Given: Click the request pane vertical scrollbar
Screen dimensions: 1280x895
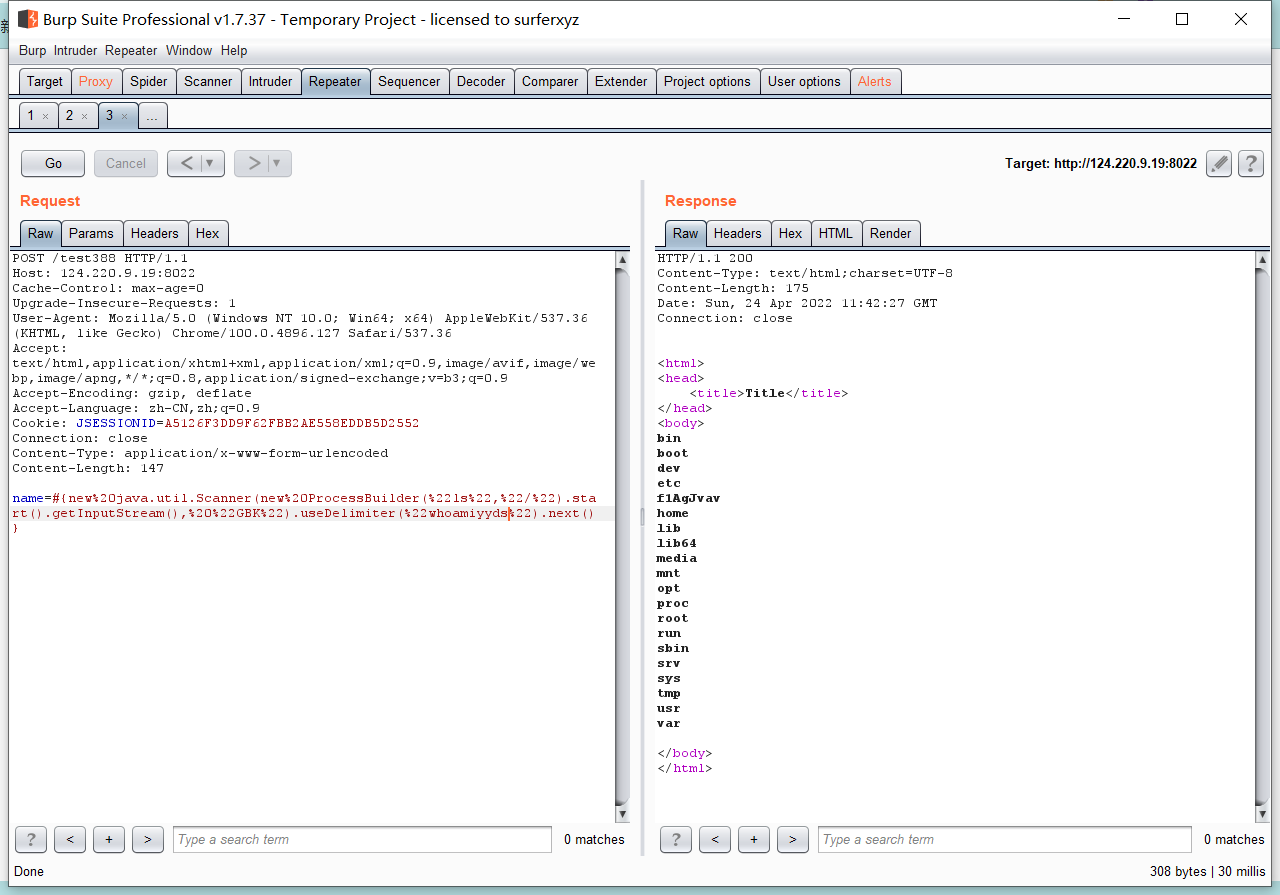Looking at the screenshot, I should click(x=622, y=536).
